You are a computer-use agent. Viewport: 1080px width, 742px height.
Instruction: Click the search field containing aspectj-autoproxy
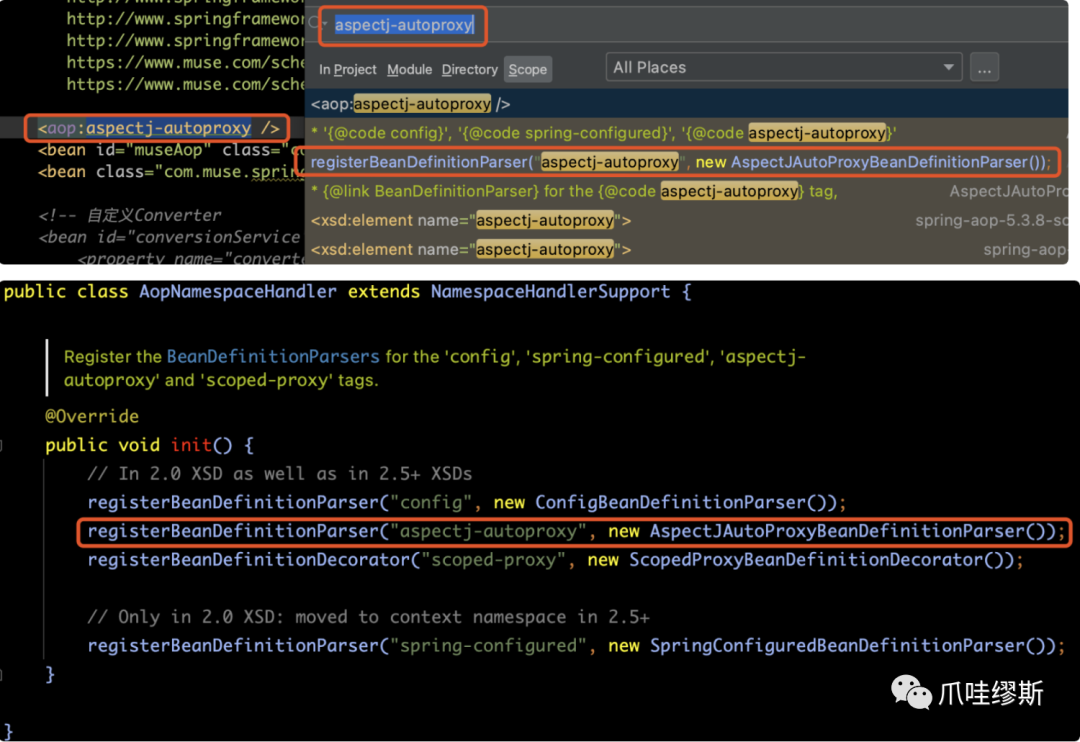tap(404, 25)
